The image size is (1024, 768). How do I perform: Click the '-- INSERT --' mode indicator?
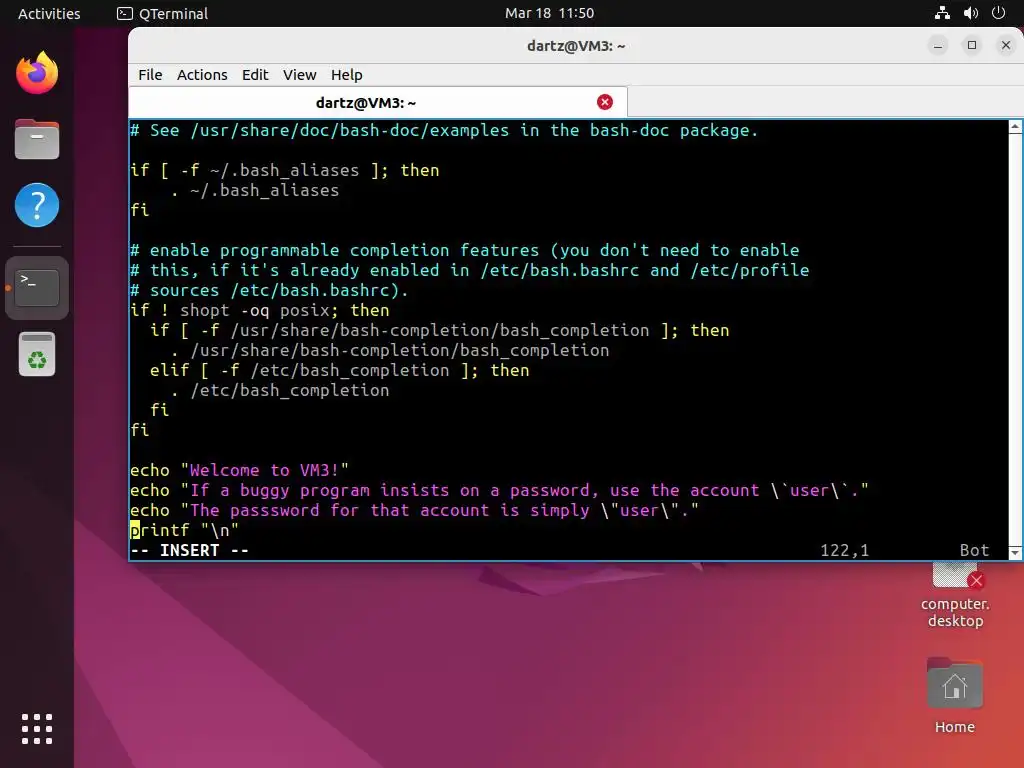[x=189, y=551]
